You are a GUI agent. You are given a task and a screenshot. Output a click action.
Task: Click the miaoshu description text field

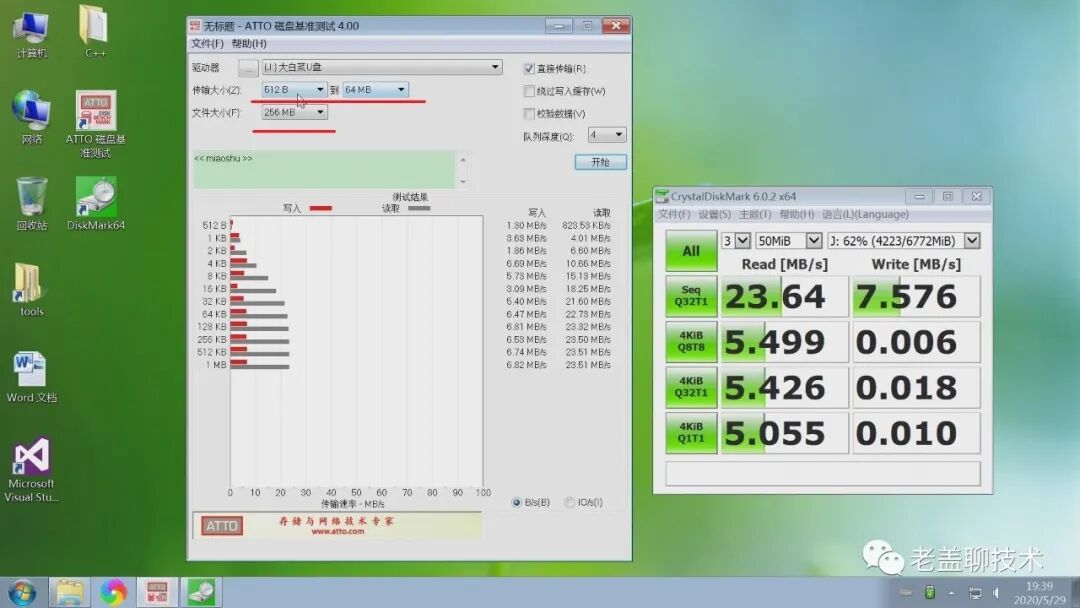click(x=324, y=169)
